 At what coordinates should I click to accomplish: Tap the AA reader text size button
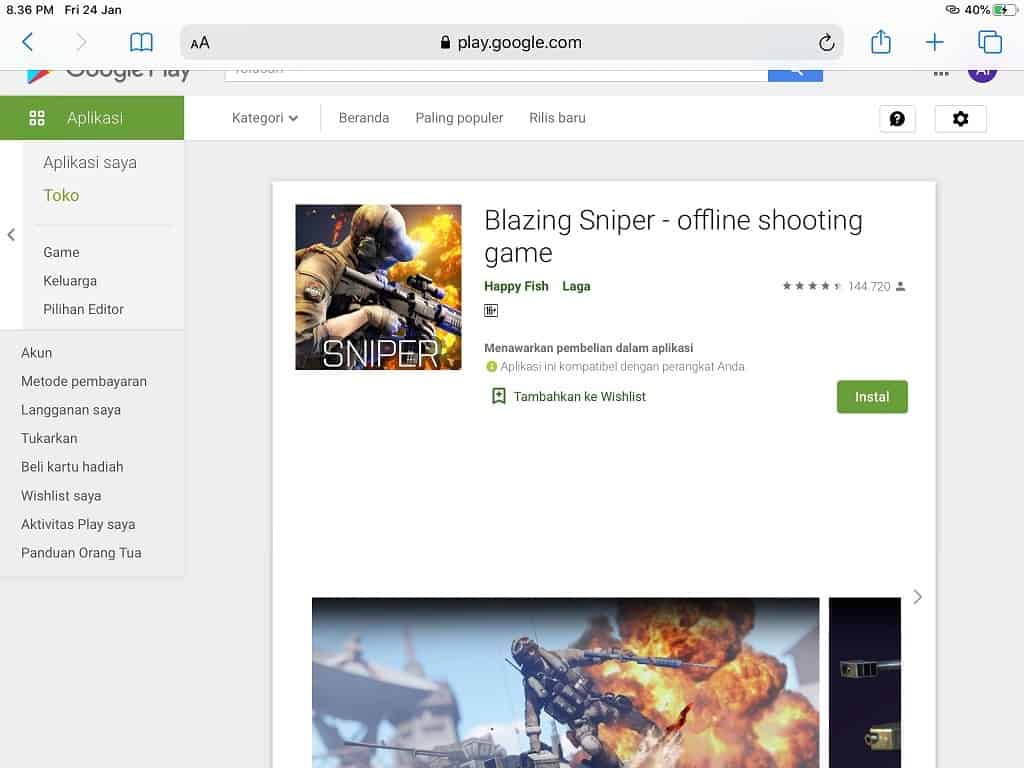(200, 43)
